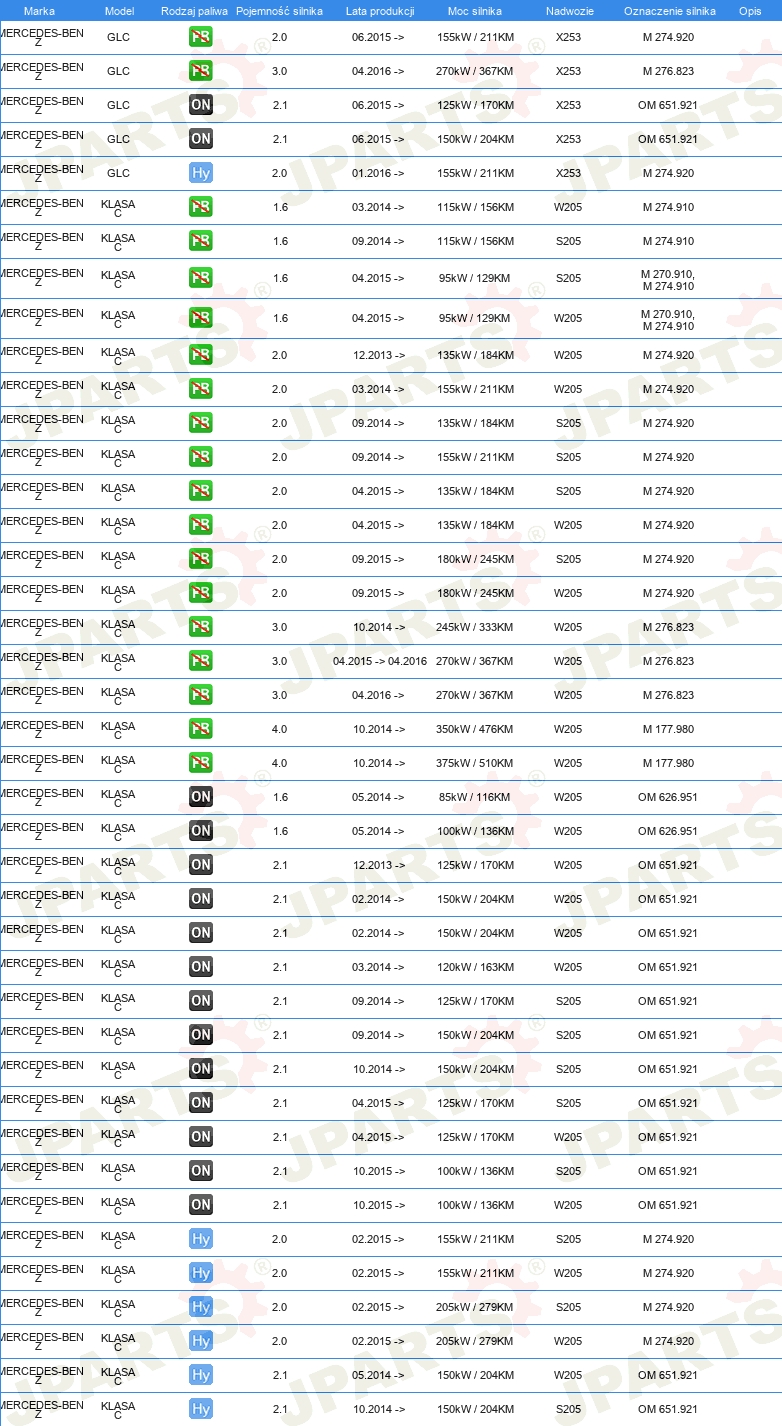Click X253 in the GLC hybrid row
782x1426 pixels.
(568, 174)
